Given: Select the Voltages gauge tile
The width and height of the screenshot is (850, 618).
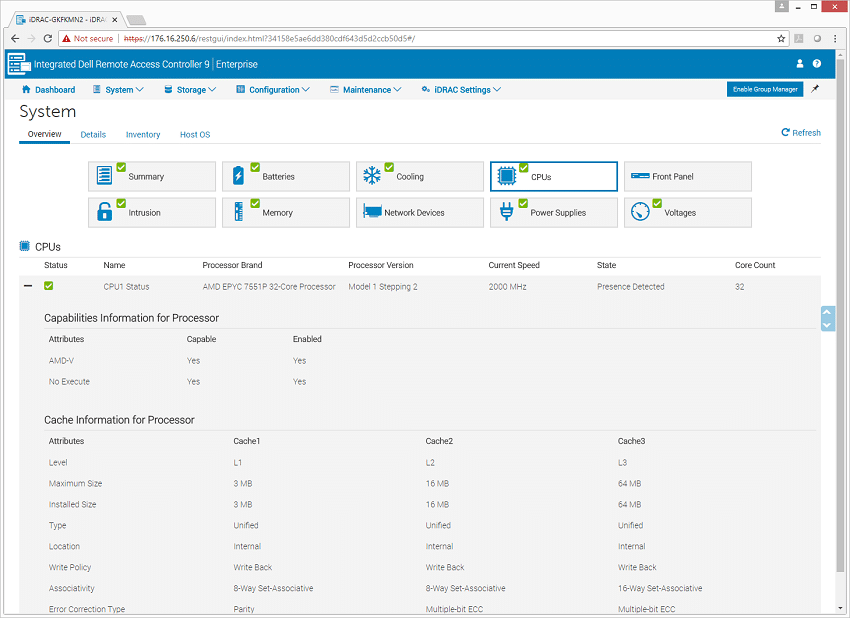Looking at the screenshot, I should click(687, 213).
